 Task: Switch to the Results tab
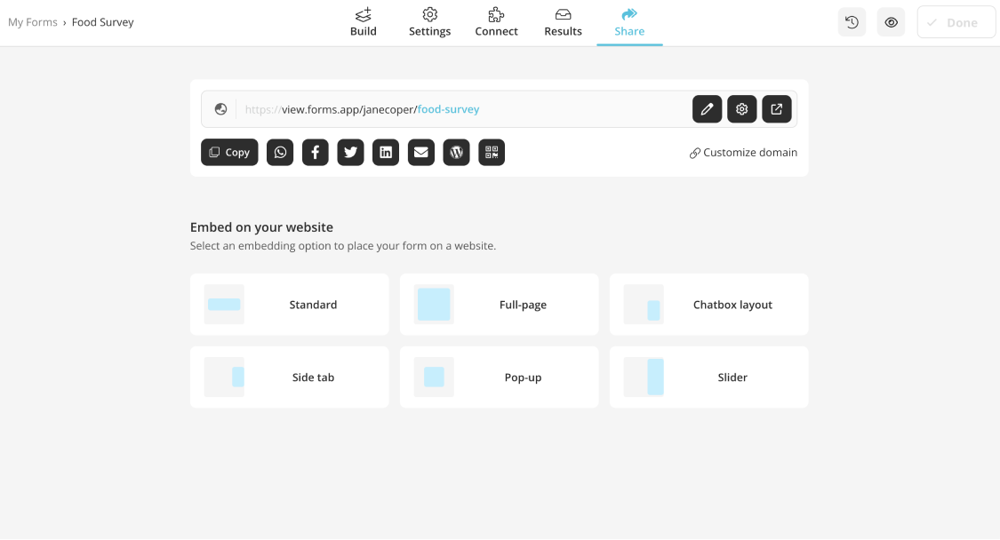(563, 23)
